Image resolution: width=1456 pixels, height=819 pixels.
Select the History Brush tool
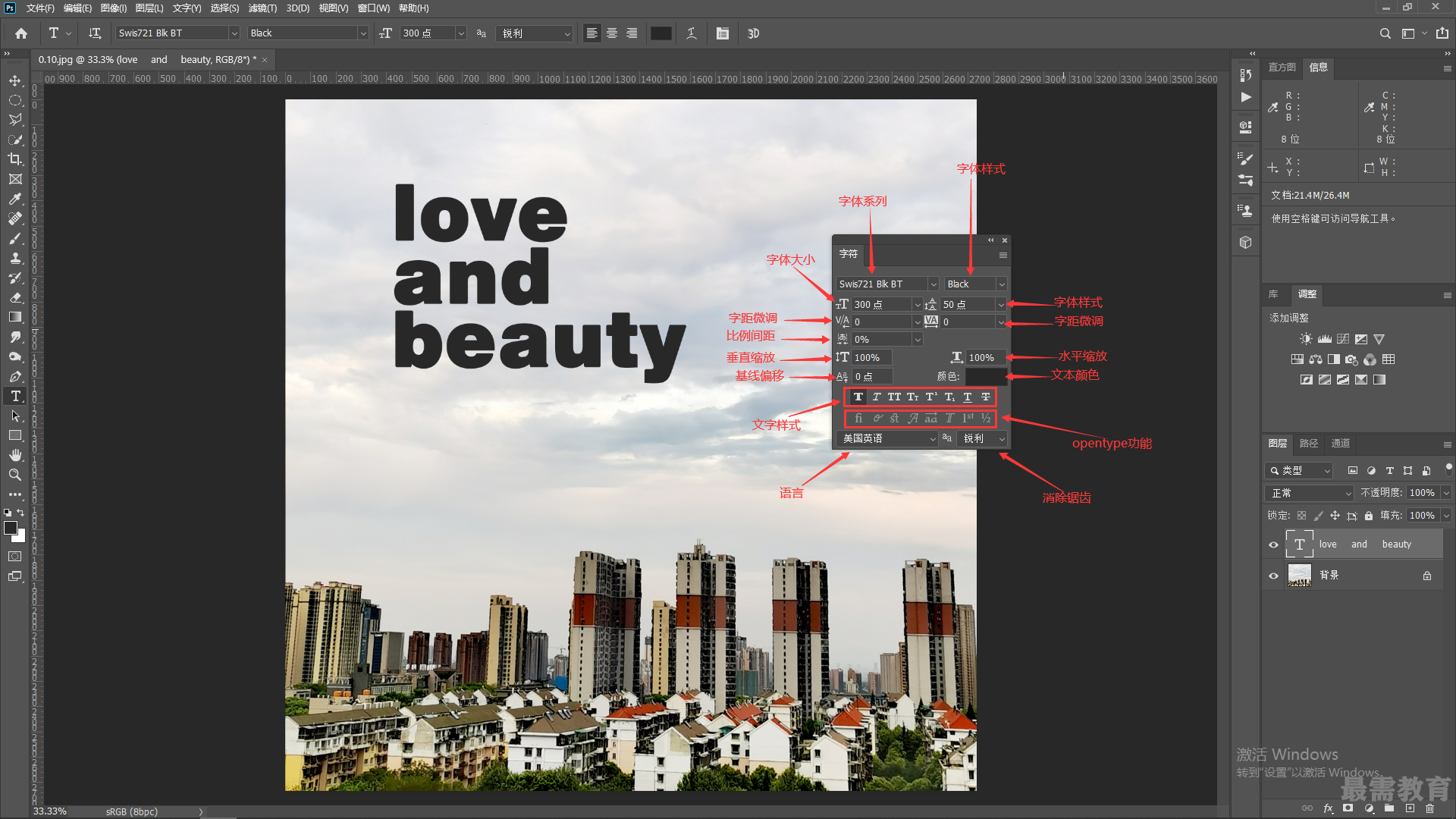(15, 278)
